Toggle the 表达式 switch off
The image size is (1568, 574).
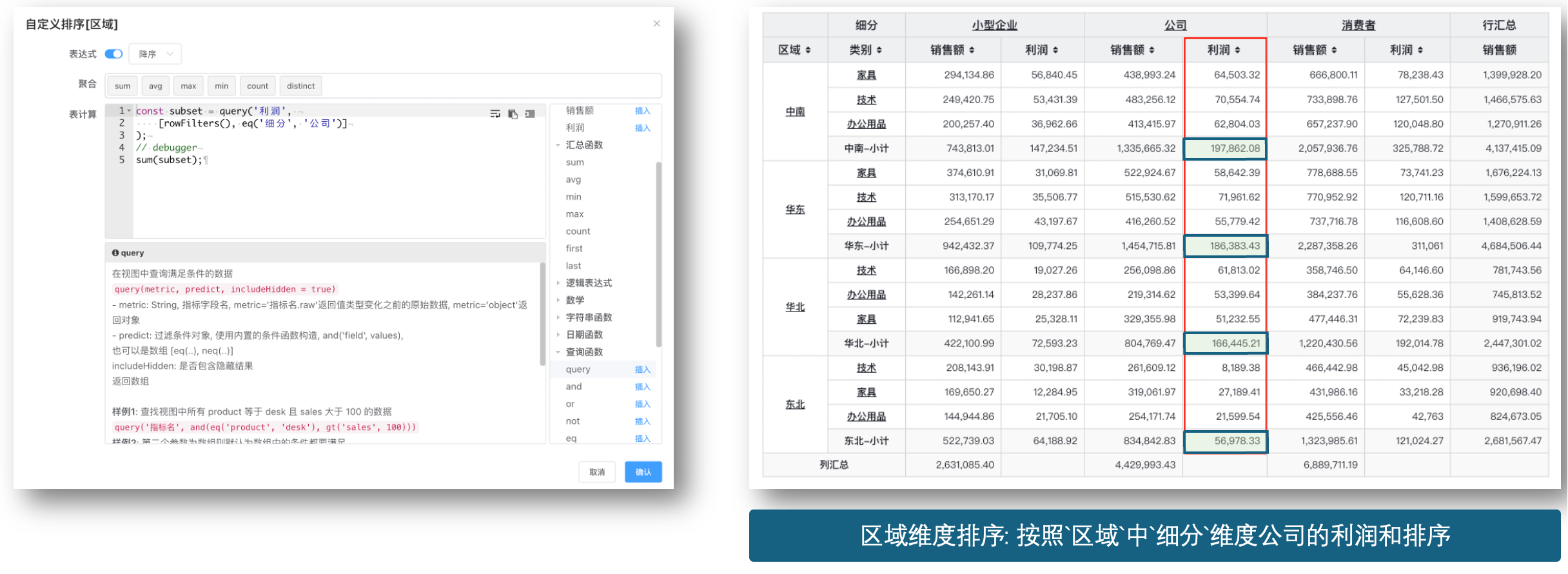click(114, 54)
